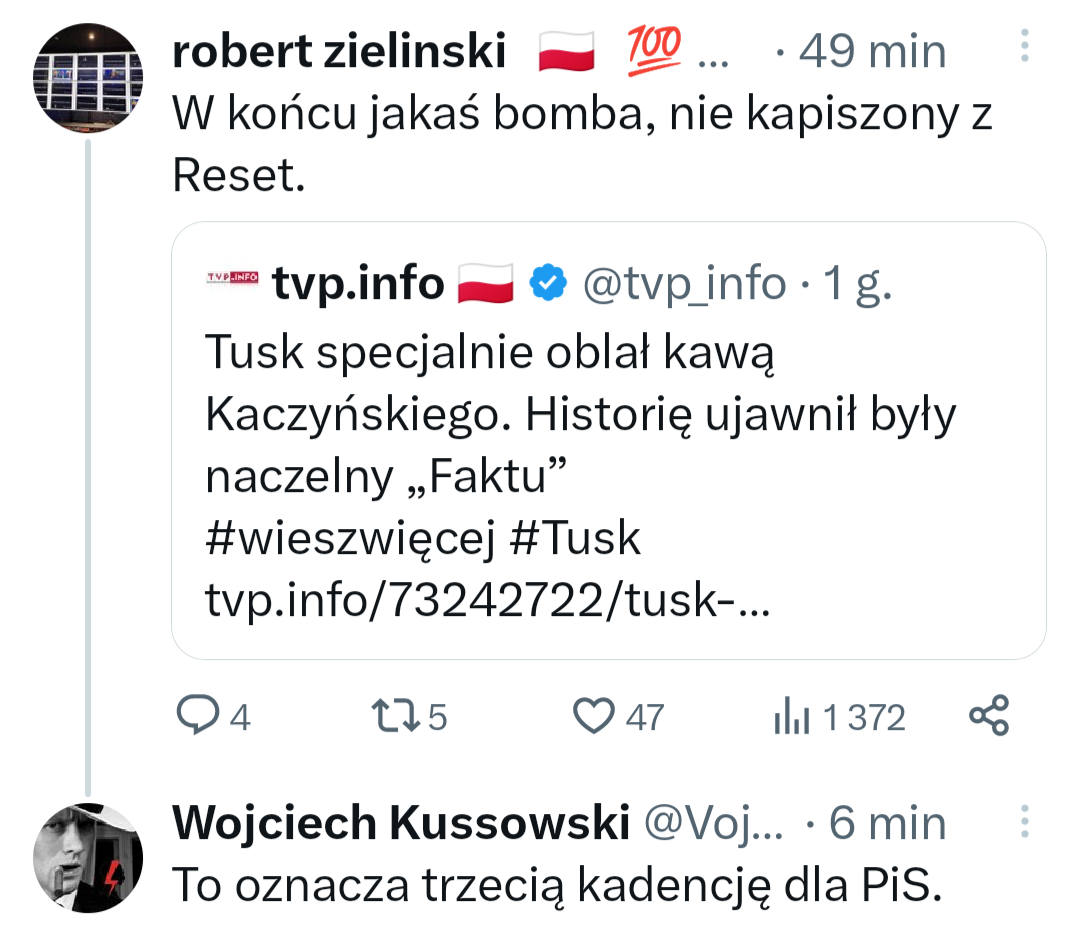Tap the share icon under the tweet
The image size is (1080, 931).
point(990,716)
